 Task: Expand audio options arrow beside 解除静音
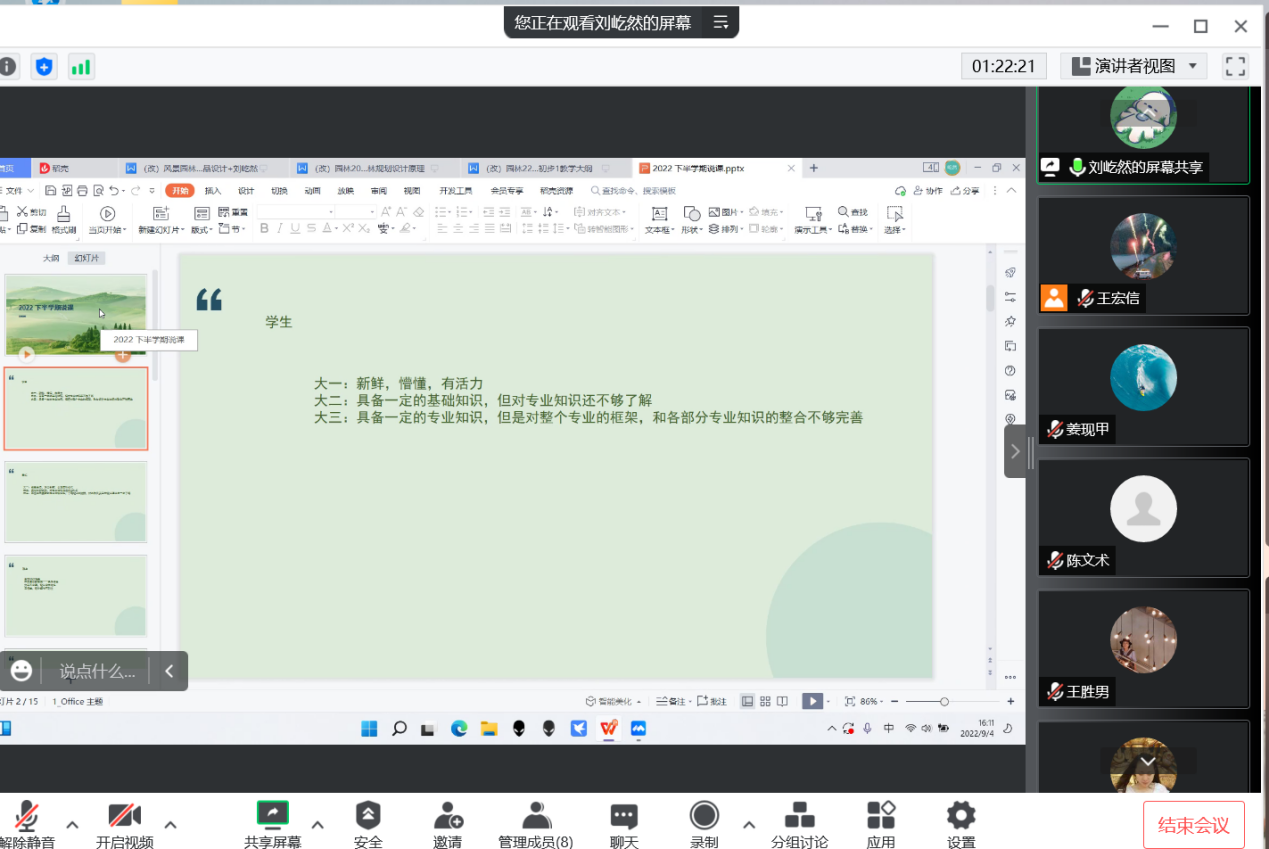[x=72, y=824]
